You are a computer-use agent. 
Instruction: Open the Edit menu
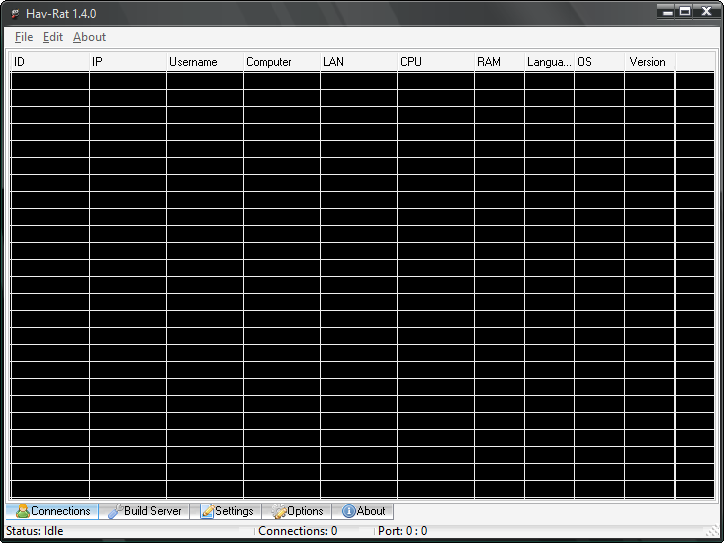[53, 37]
